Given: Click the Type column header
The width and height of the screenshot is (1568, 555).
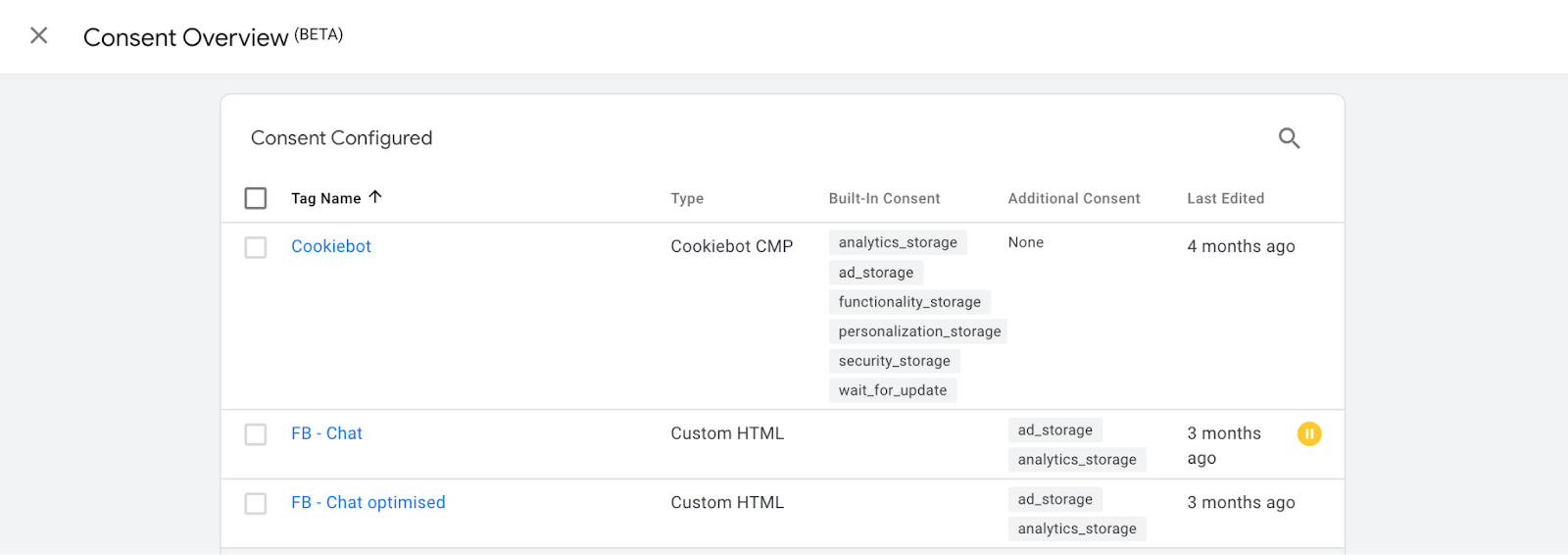Looking at the screenshot, I should click(687, 198).
